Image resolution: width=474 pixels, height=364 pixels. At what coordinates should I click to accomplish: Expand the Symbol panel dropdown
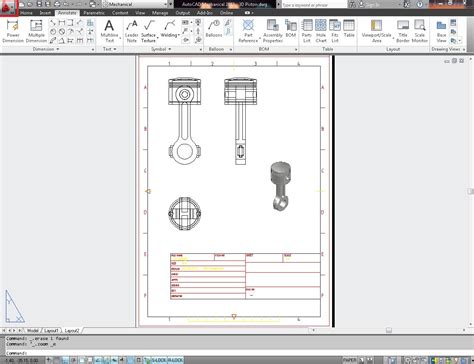pos(161,49)
